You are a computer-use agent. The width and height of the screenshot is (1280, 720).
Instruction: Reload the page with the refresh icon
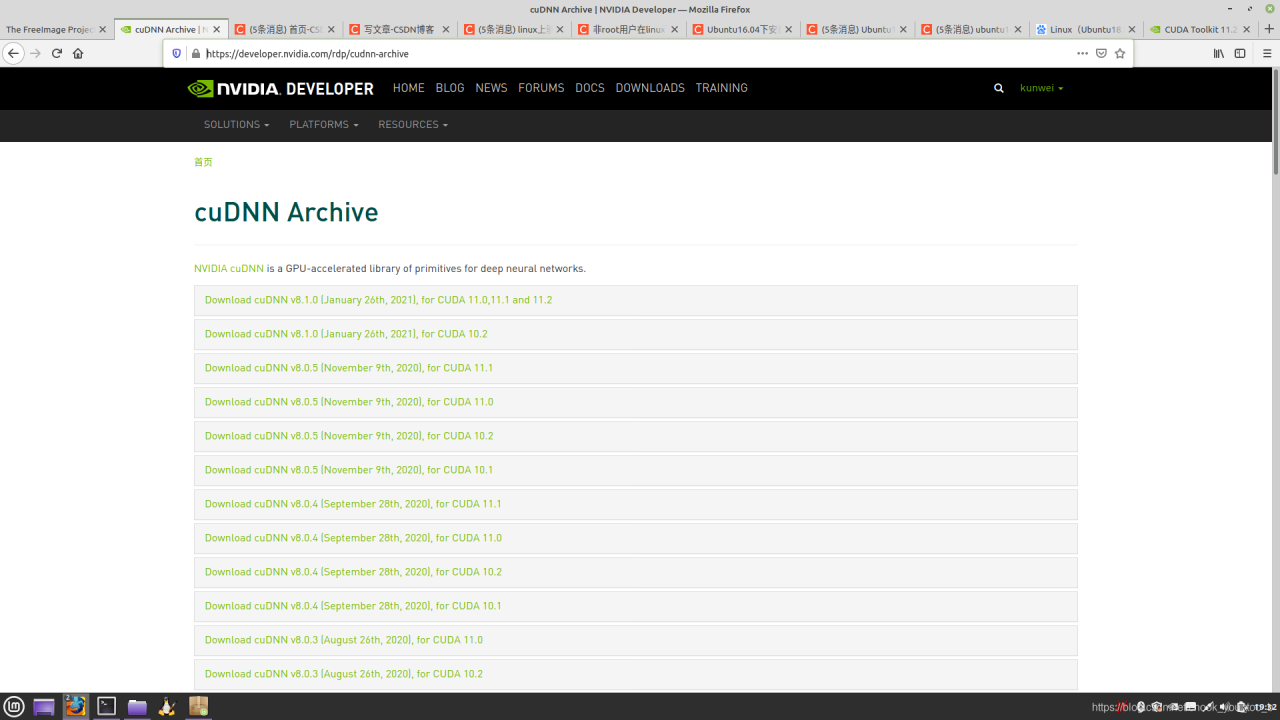[57, 53]
